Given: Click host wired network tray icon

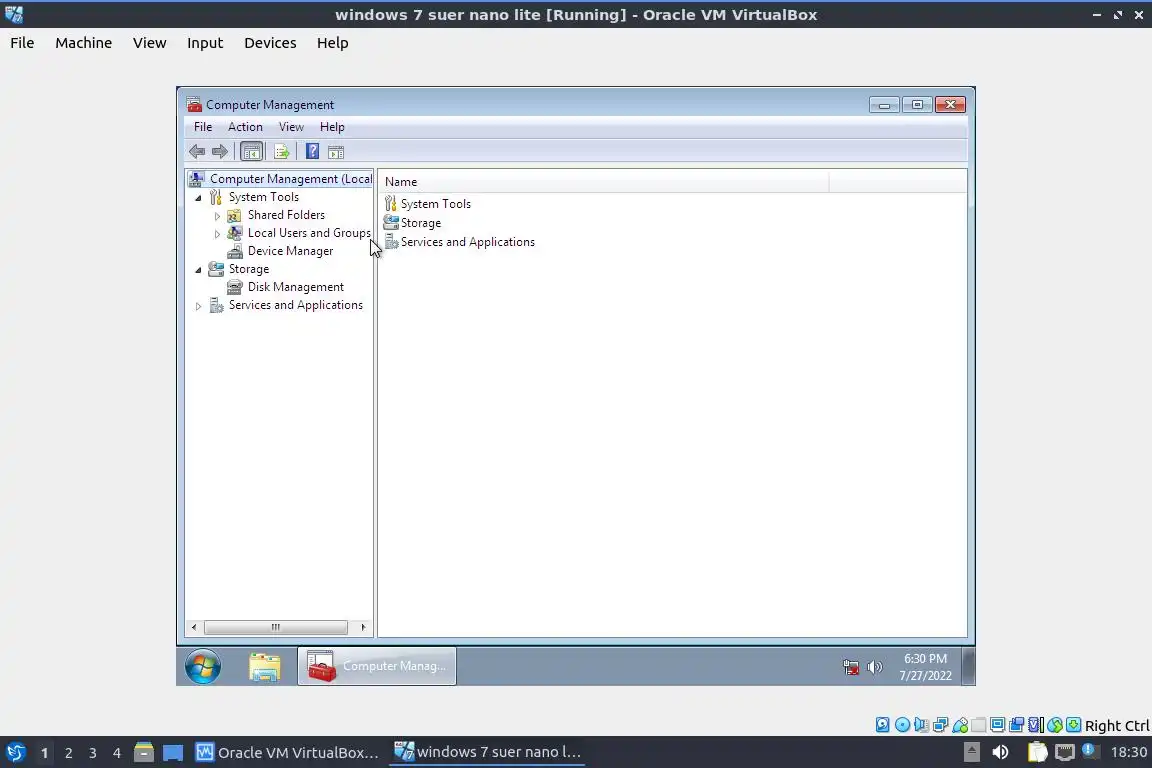Looking at the screenshot, I should tap(1065, 752).
